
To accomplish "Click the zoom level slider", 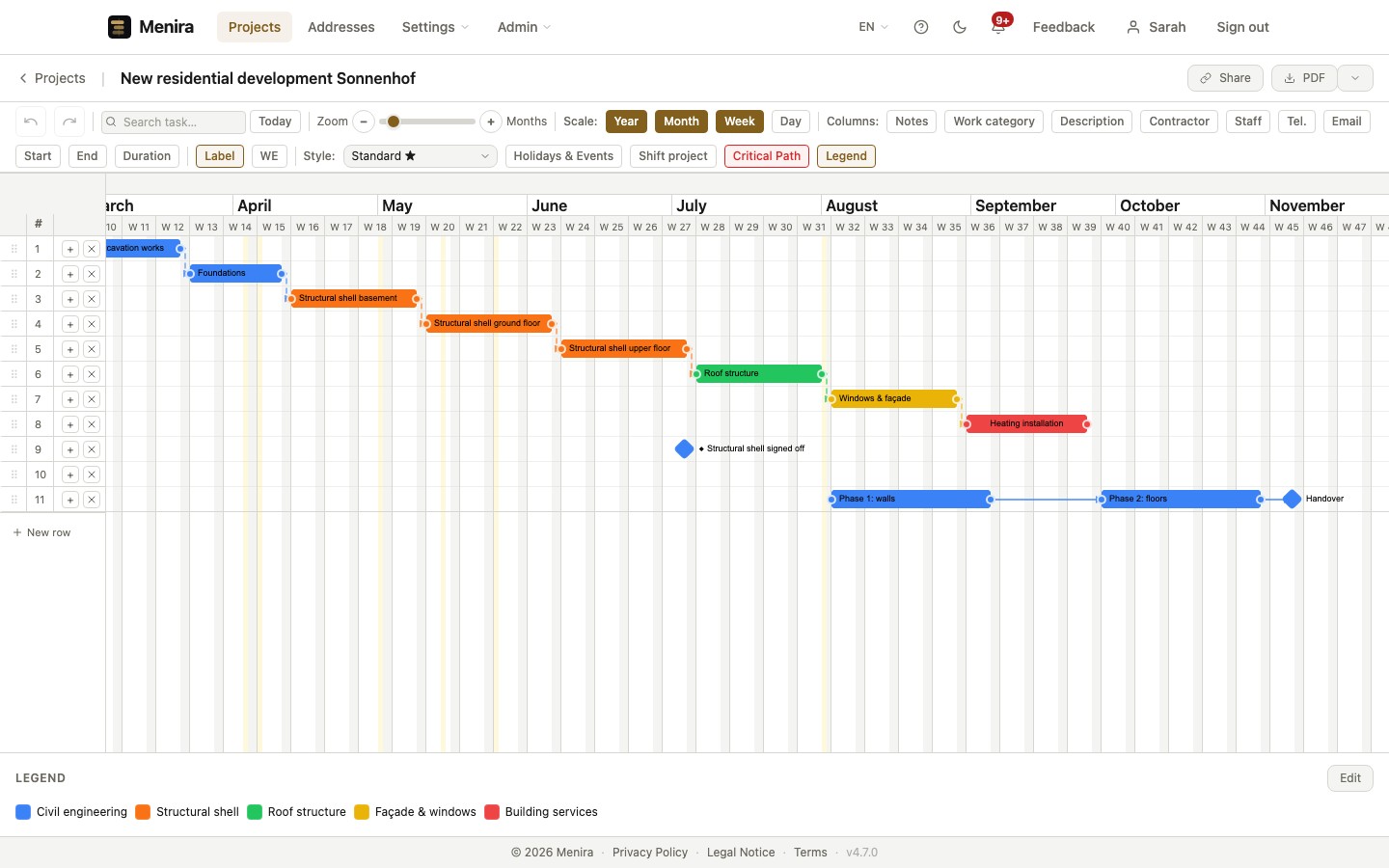I will (427, 122).
